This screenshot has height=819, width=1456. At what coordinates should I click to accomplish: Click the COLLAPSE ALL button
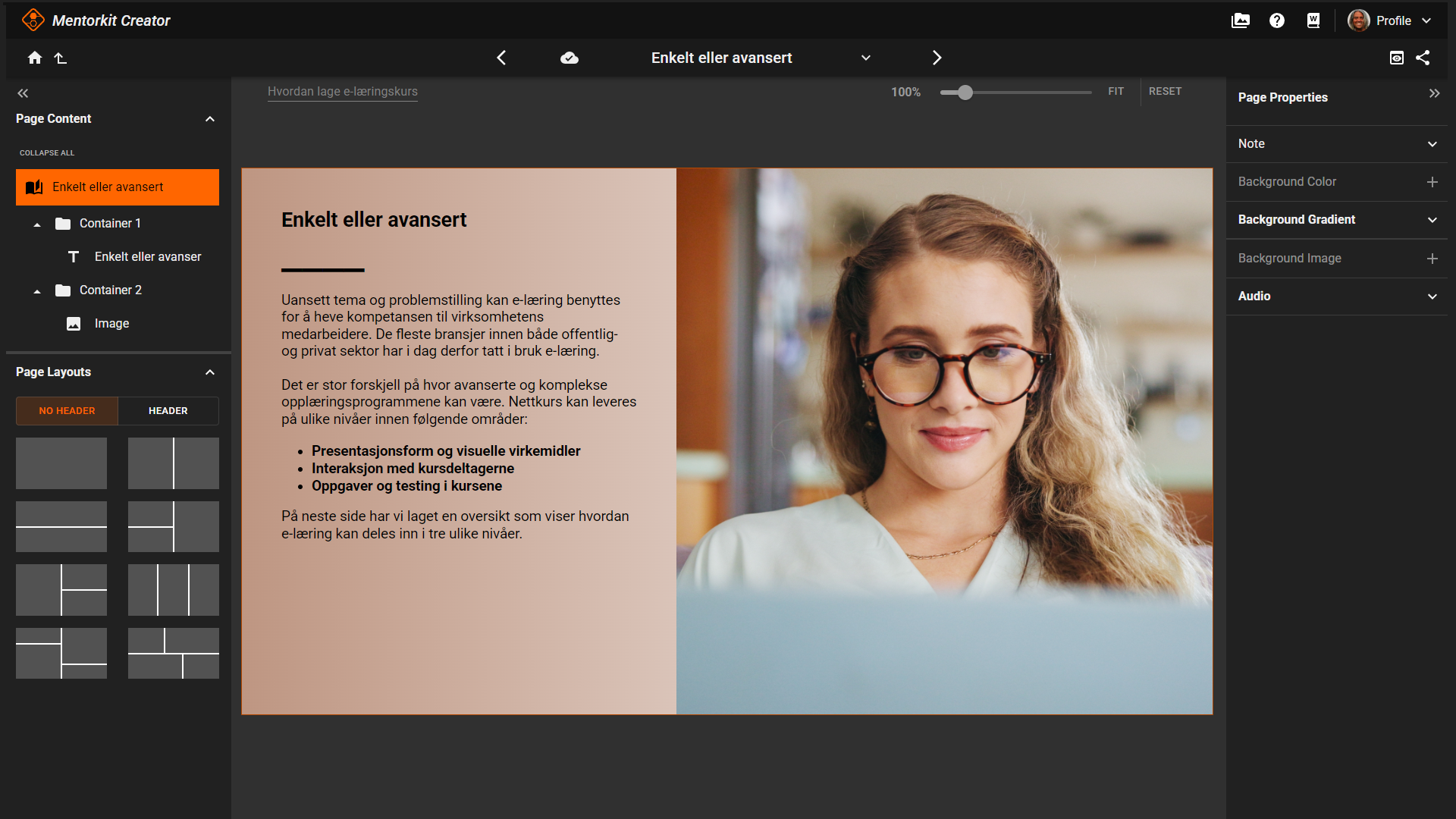click(x=47, y=152)
